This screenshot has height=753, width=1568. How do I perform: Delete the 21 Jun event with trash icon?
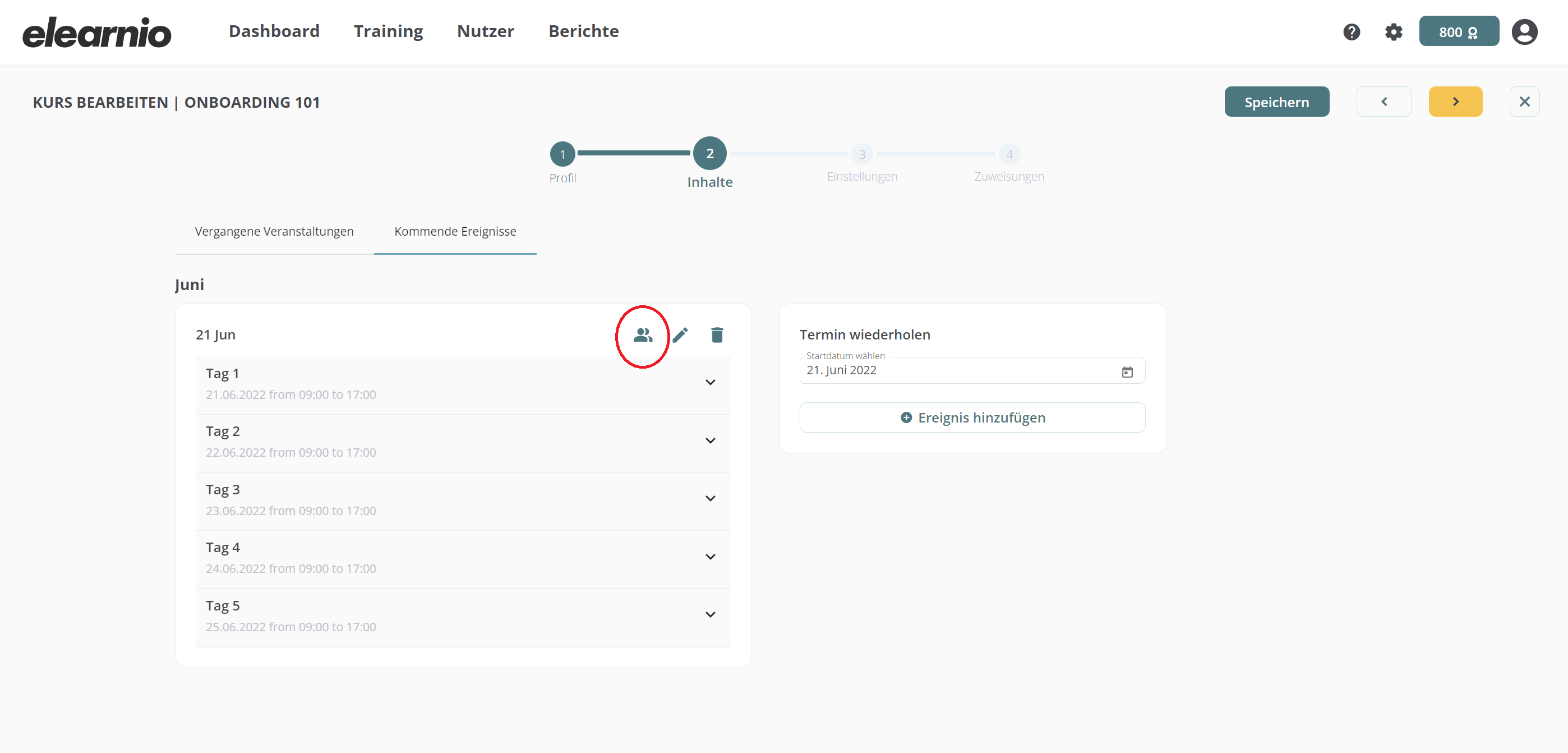click(x=717, y=335)
